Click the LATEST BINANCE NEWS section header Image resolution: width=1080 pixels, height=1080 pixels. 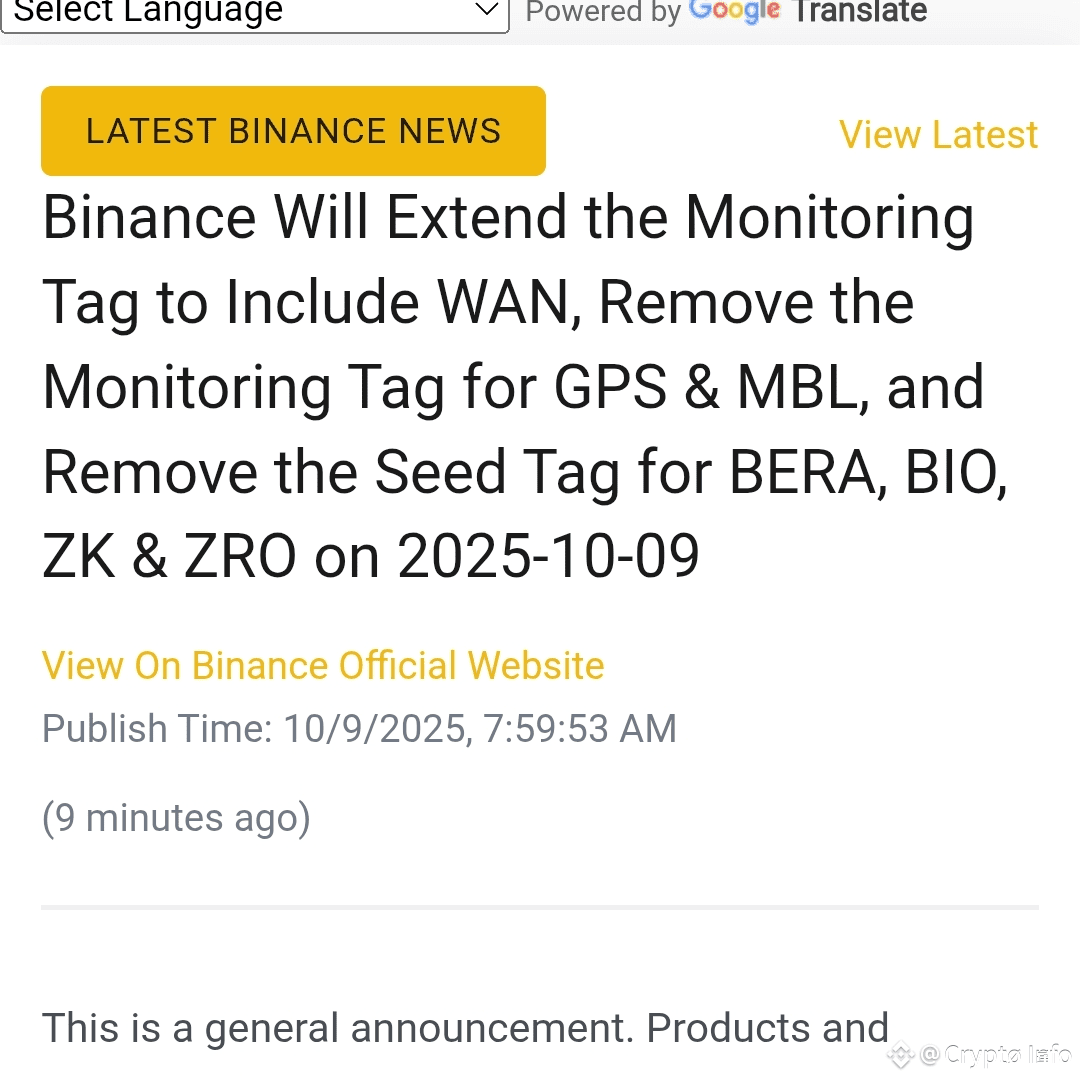[293, 130]
